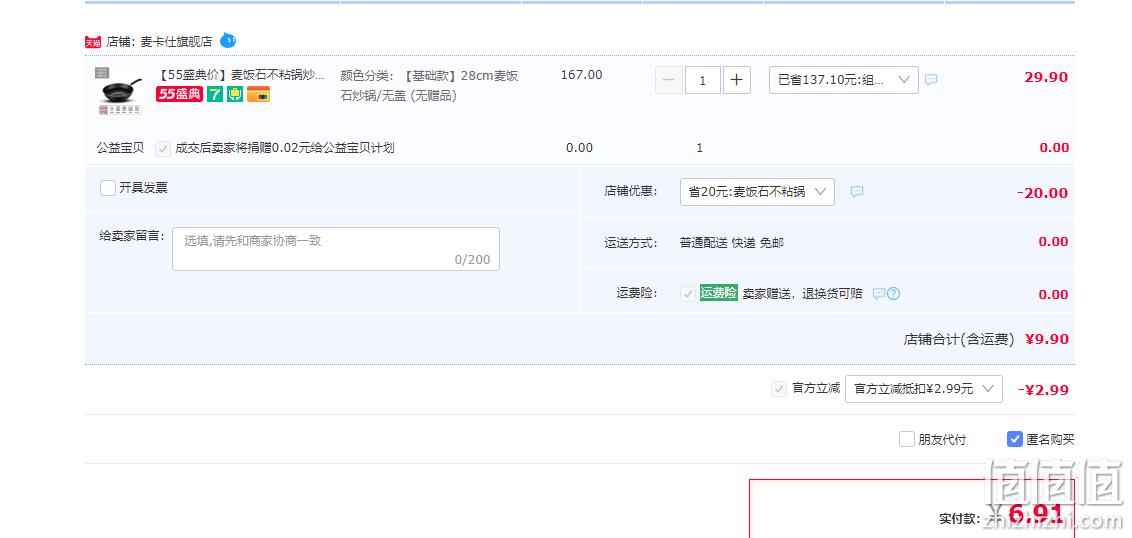
Task: Open the 【55盛典价】麦饭石不粘锅炒 product title link
Action: [x=240, y=75]
